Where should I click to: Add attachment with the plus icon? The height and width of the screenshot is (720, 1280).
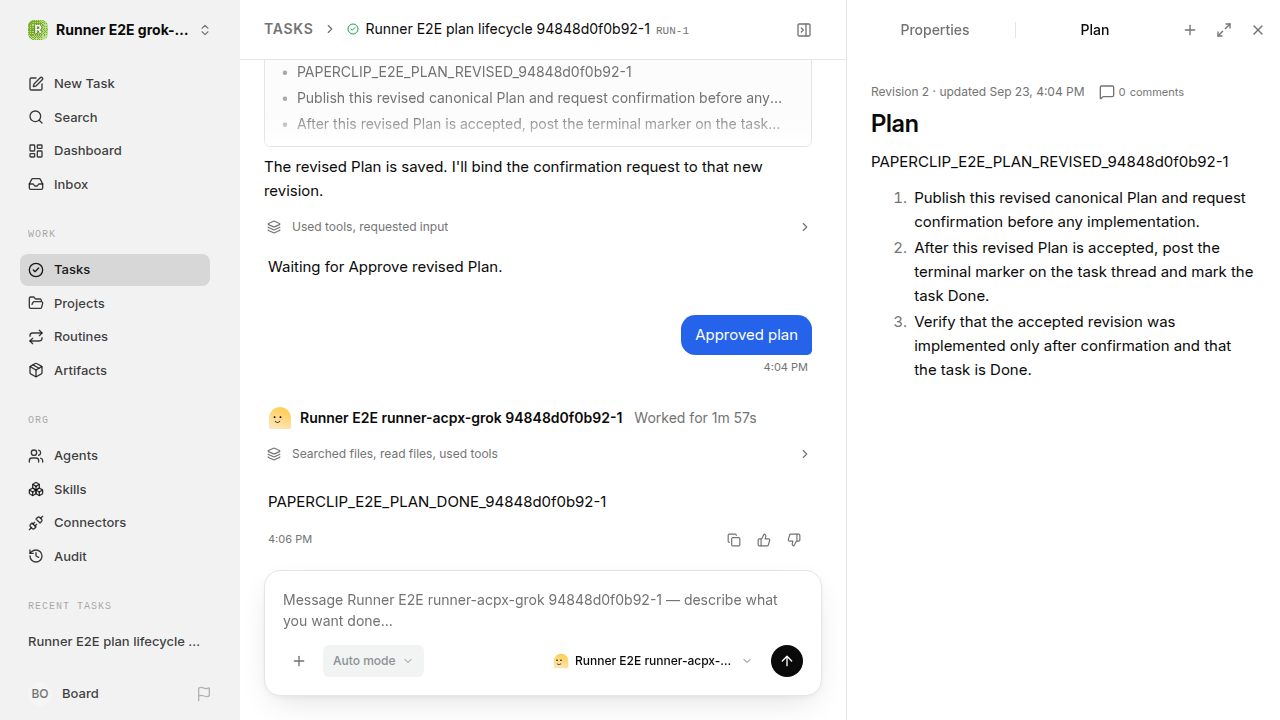click(299, 661)
